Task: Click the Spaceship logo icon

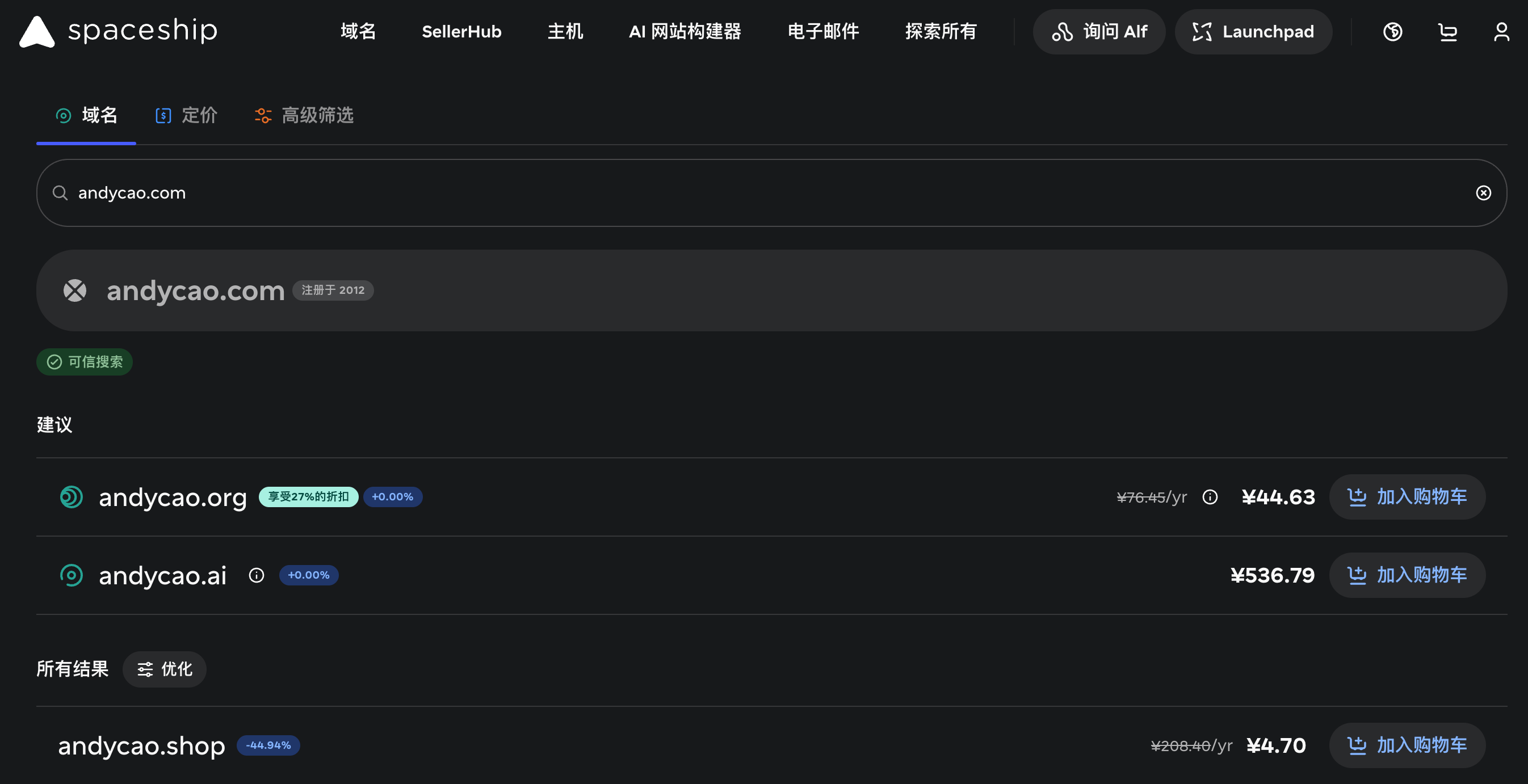Action: pyautogui.click(x=37, y=31)
